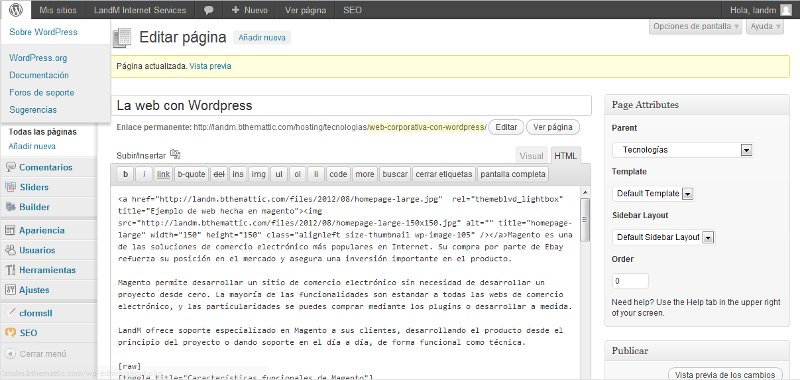Open the WordPress logo menu
The image size is (800, 380).
click(x=16, y=10)
